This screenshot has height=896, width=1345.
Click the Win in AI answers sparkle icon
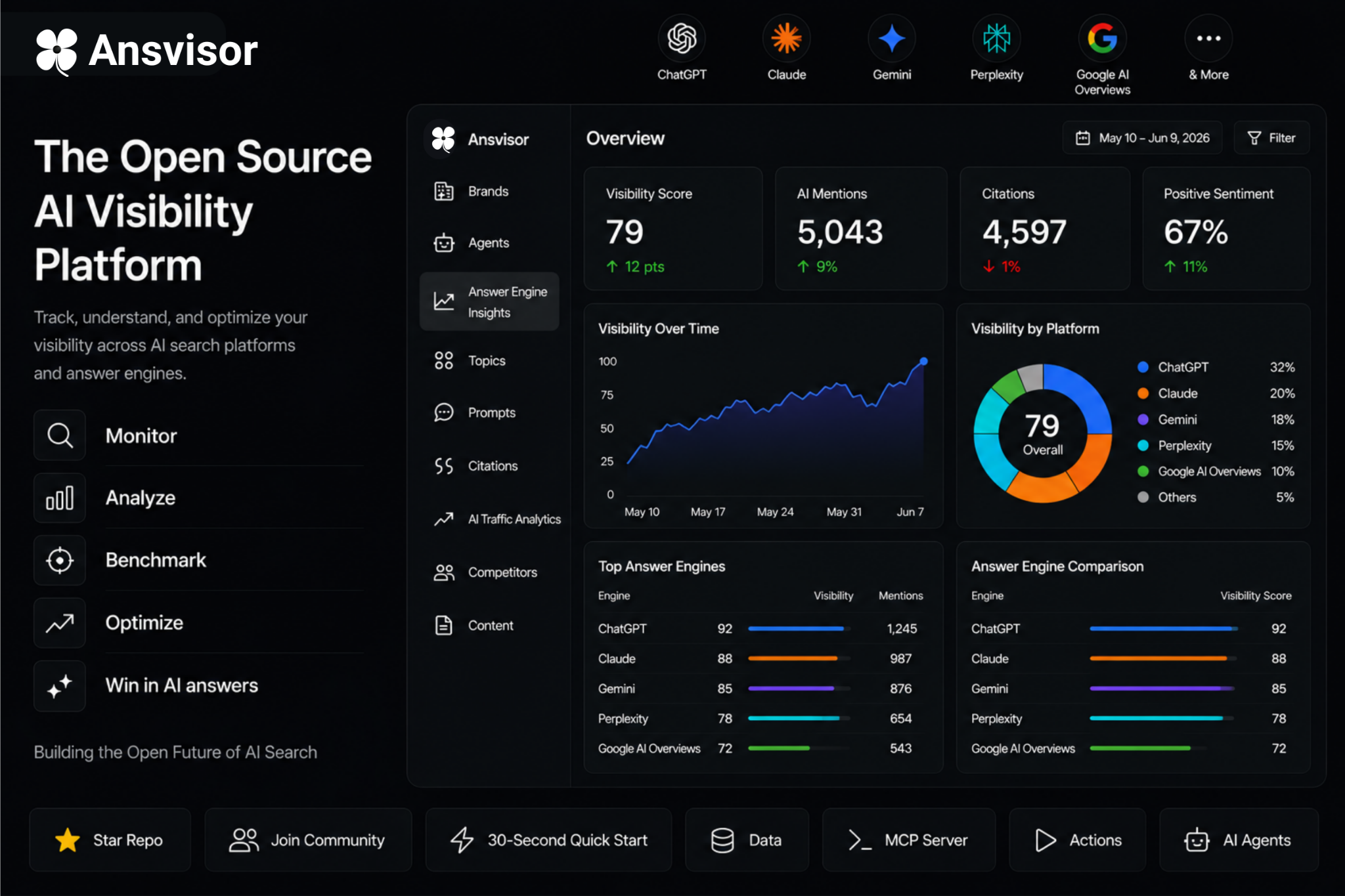click(x=60, y=686)
